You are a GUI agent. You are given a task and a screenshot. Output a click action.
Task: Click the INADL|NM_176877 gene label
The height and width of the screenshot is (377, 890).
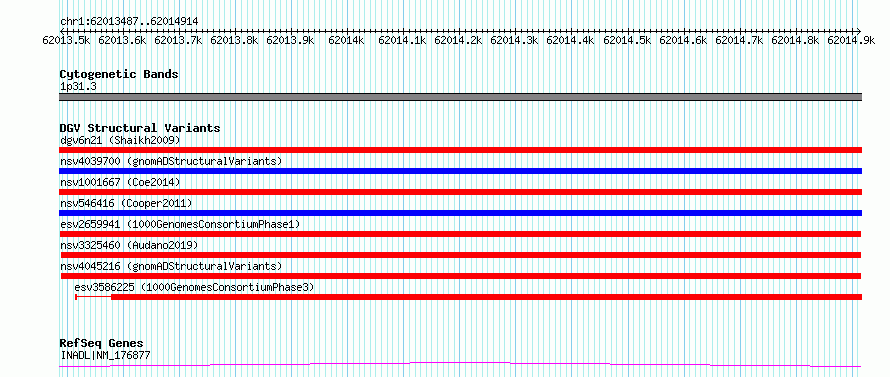coord(105,355)
